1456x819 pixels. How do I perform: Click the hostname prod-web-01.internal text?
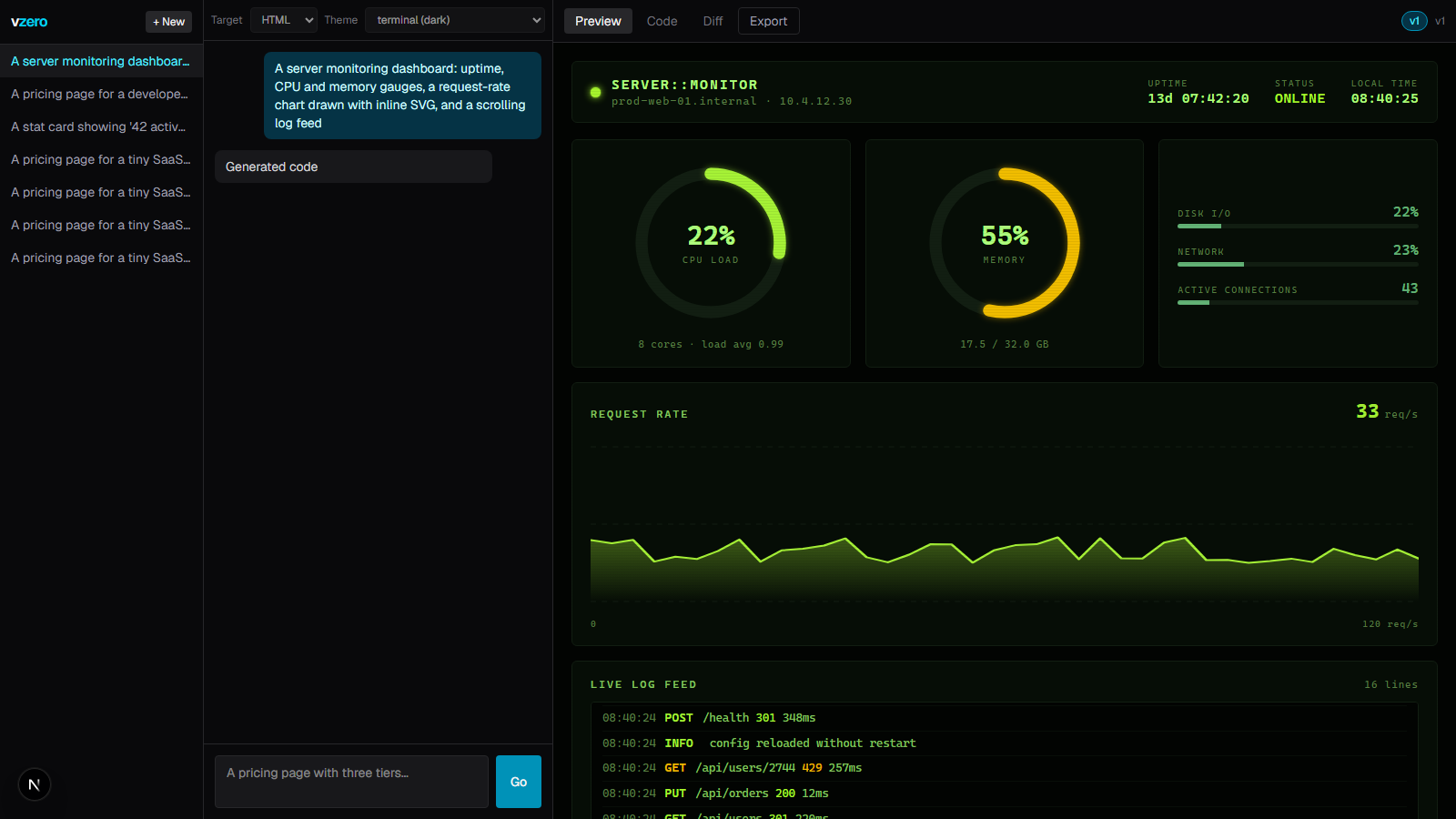pos(683,101)
